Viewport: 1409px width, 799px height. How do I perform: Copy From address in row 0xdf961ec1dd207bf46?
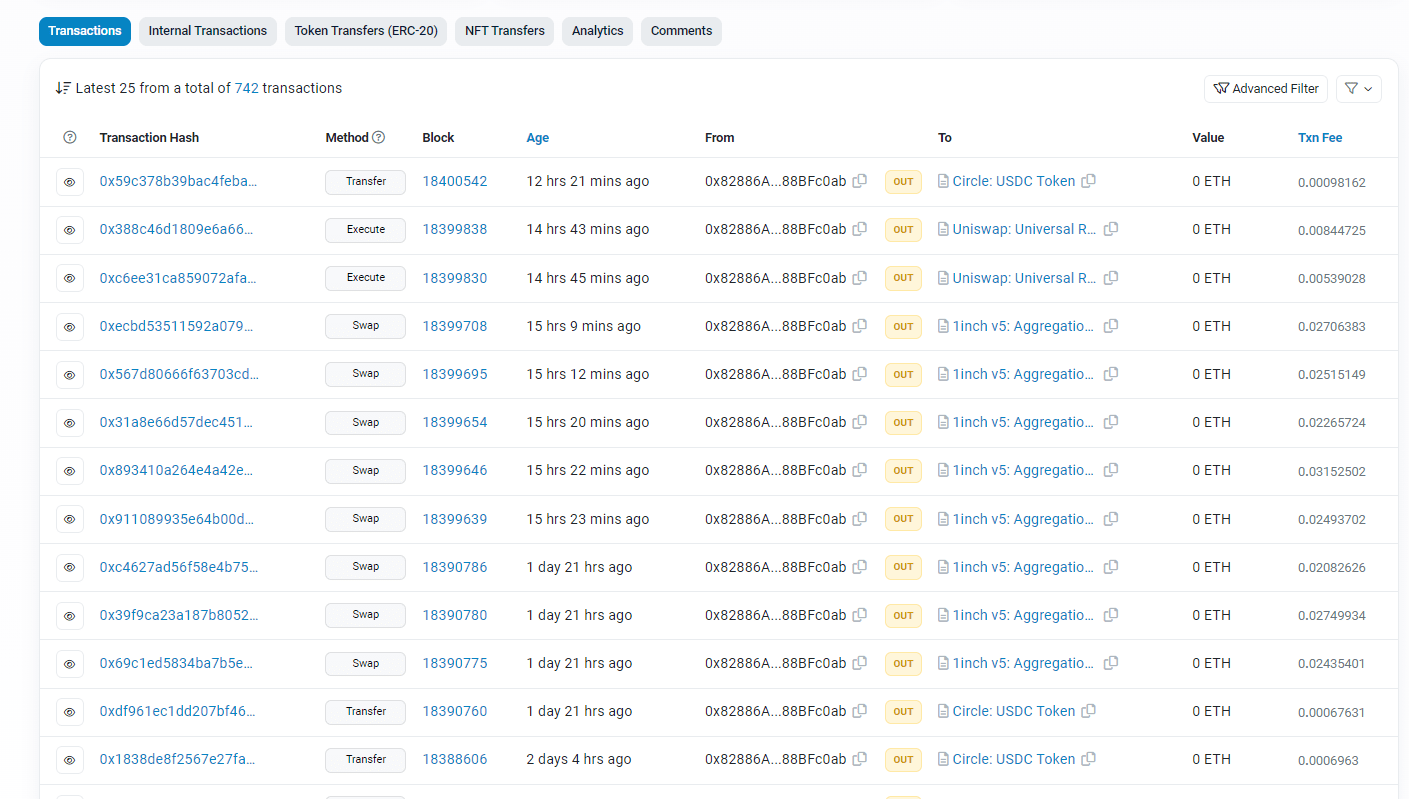[x=860, y=711]
